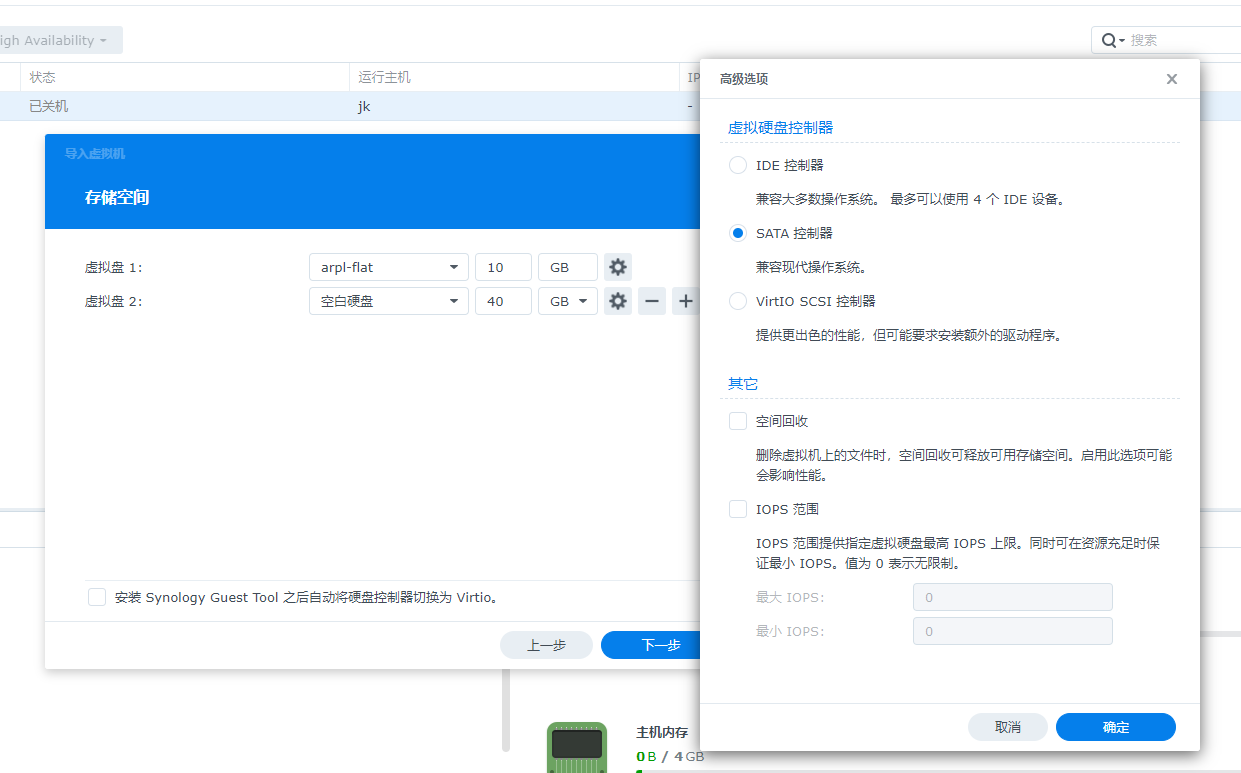1241x773 pixels.
Task: Click disk 2 size field showing 40
Action: 503,301
